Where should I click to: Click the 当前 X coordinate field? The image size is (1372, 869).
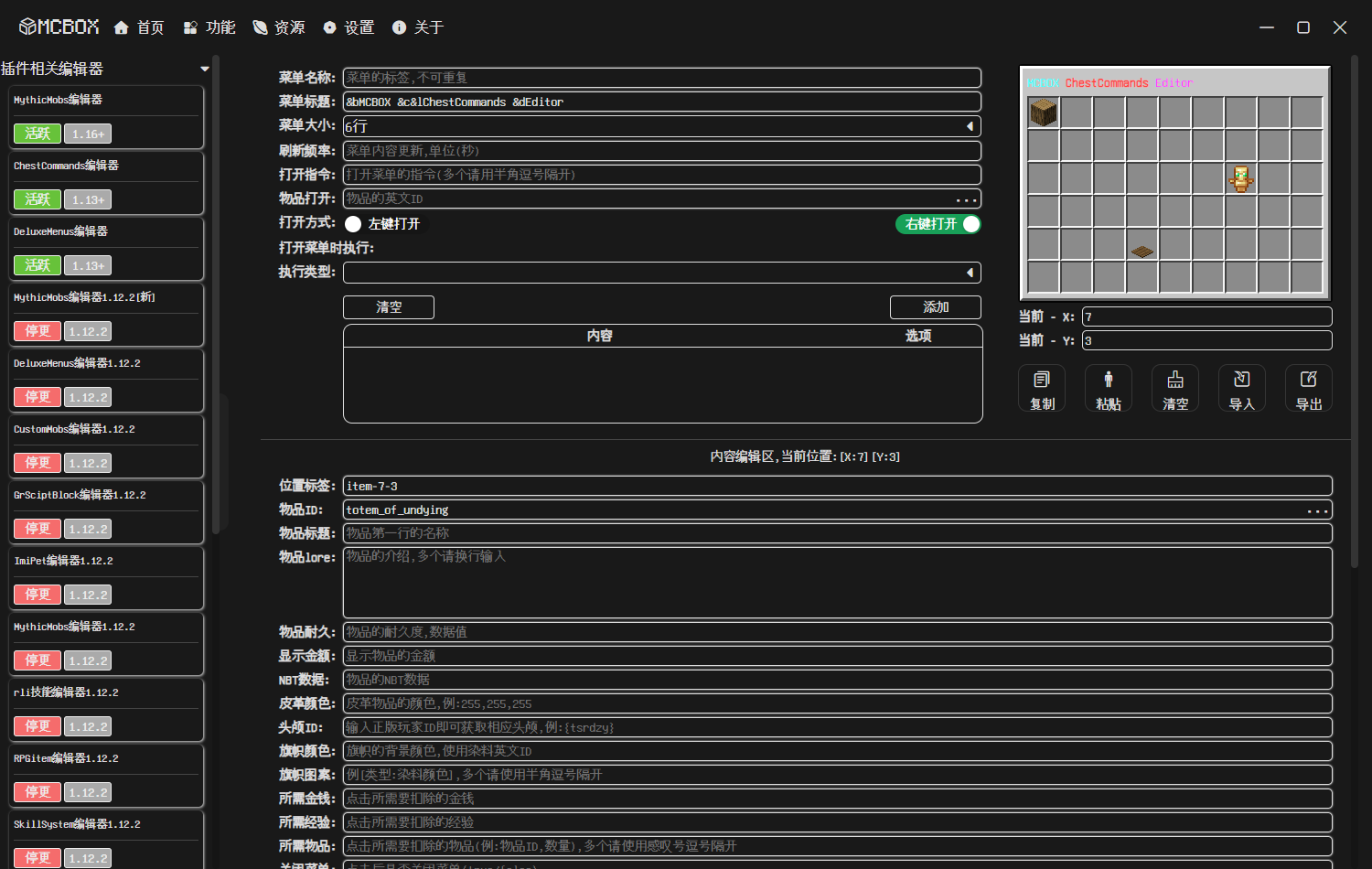click(1206, 316)
